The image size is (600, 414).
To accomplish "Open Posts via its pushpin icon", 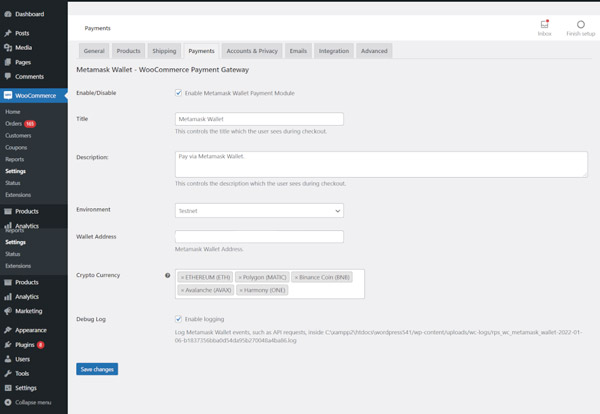I will pos(8,33).
